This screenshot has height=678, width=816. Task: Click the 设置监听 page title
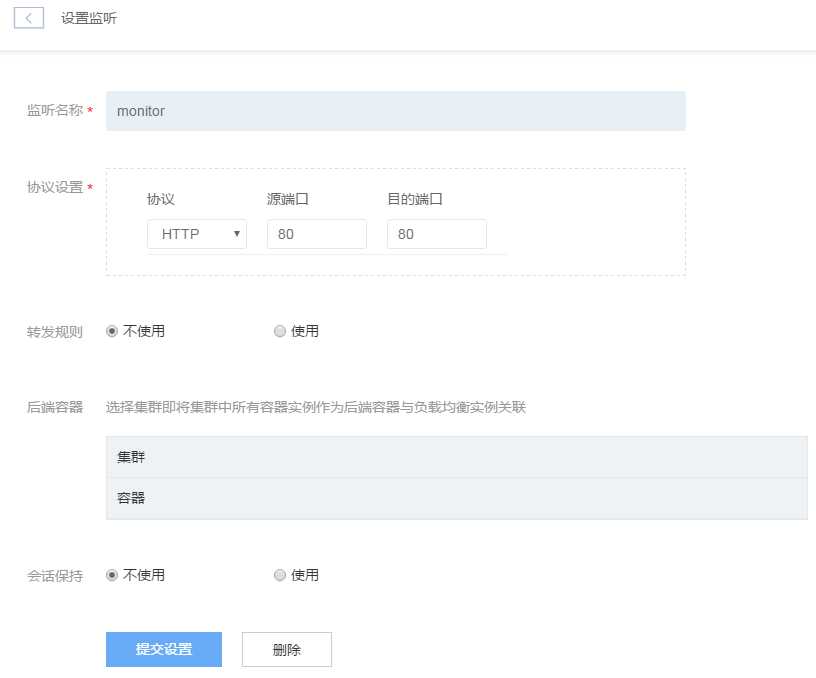[x=89, y=18]
